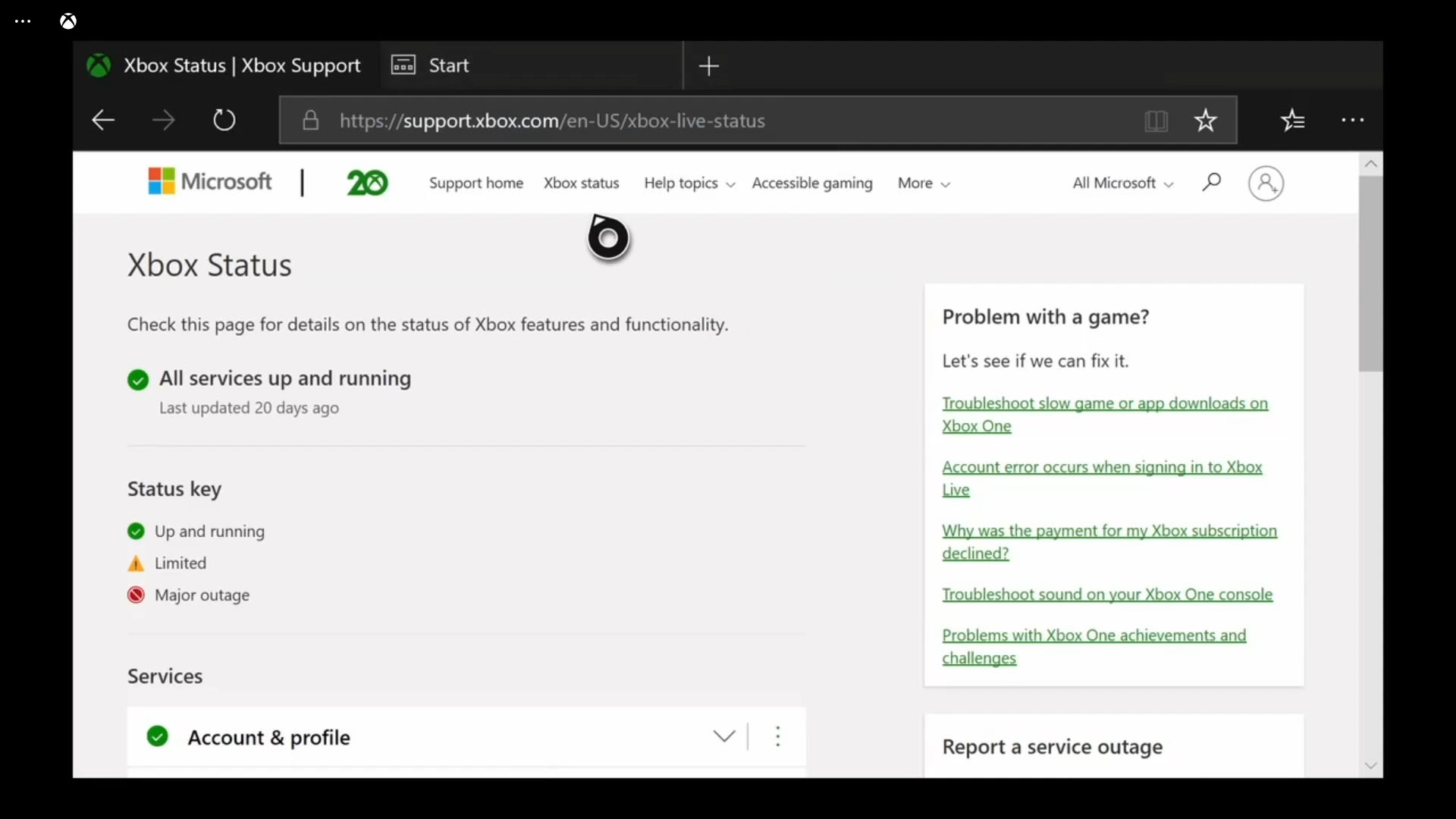The image size is (1456, 819).
Task: Click the search icon in top navigation
Action: [1211, 182]
